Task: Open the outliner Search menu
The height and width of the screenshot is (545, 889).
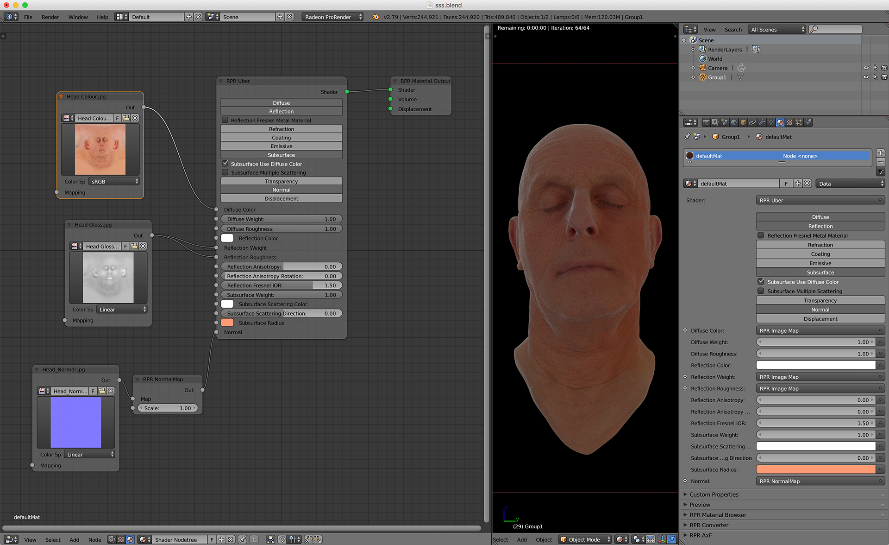Action: pos(733,29)
